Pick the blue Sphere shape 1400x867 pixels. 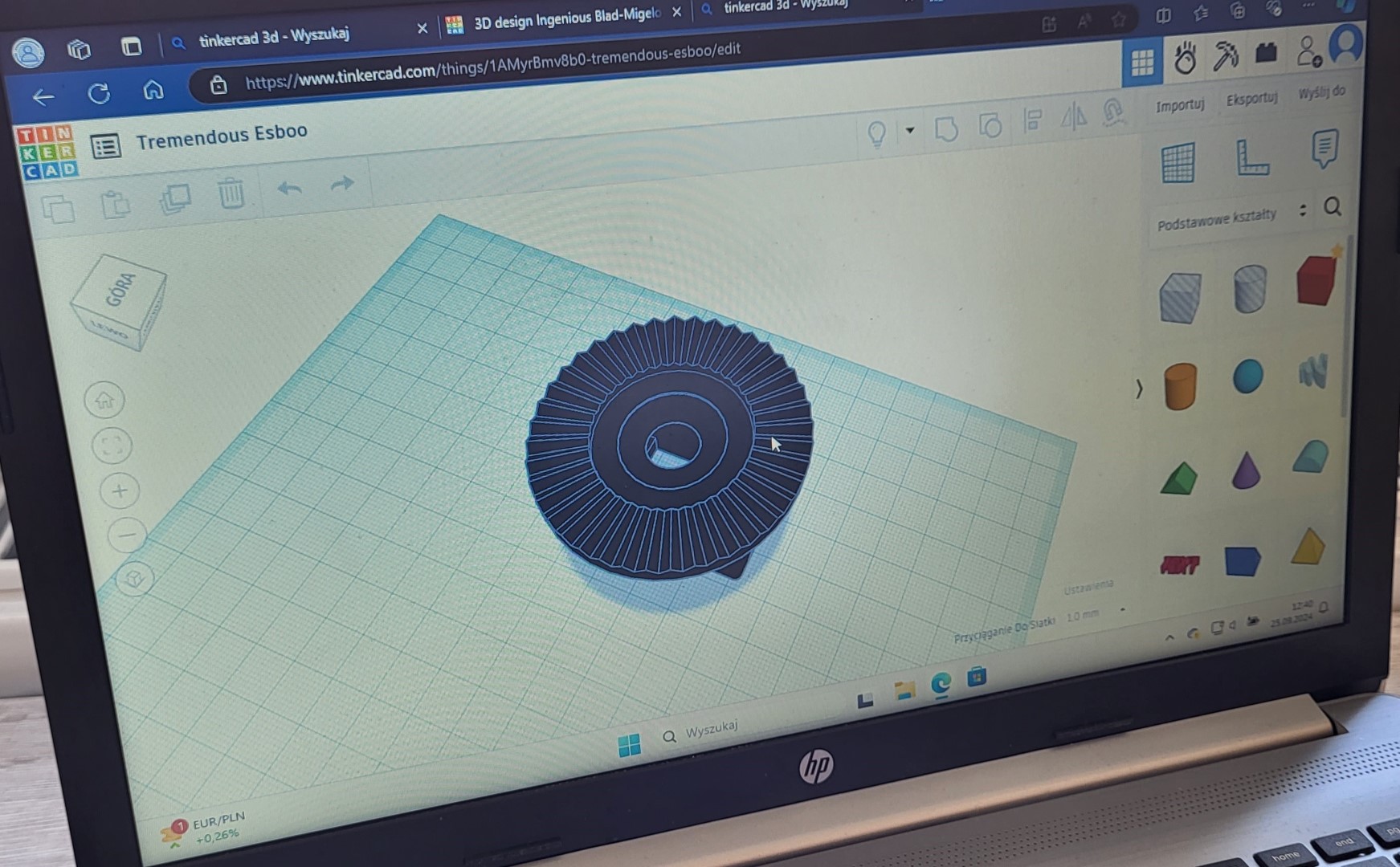point(1247,377)
